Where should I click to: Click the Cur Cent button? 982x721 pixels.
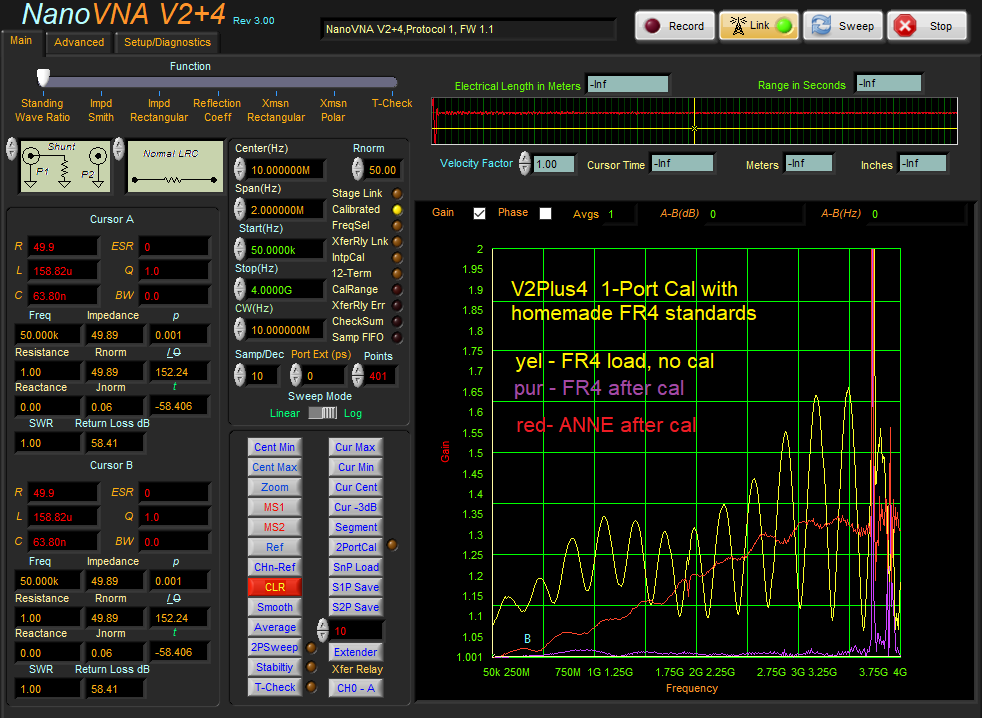pos(356,487)
